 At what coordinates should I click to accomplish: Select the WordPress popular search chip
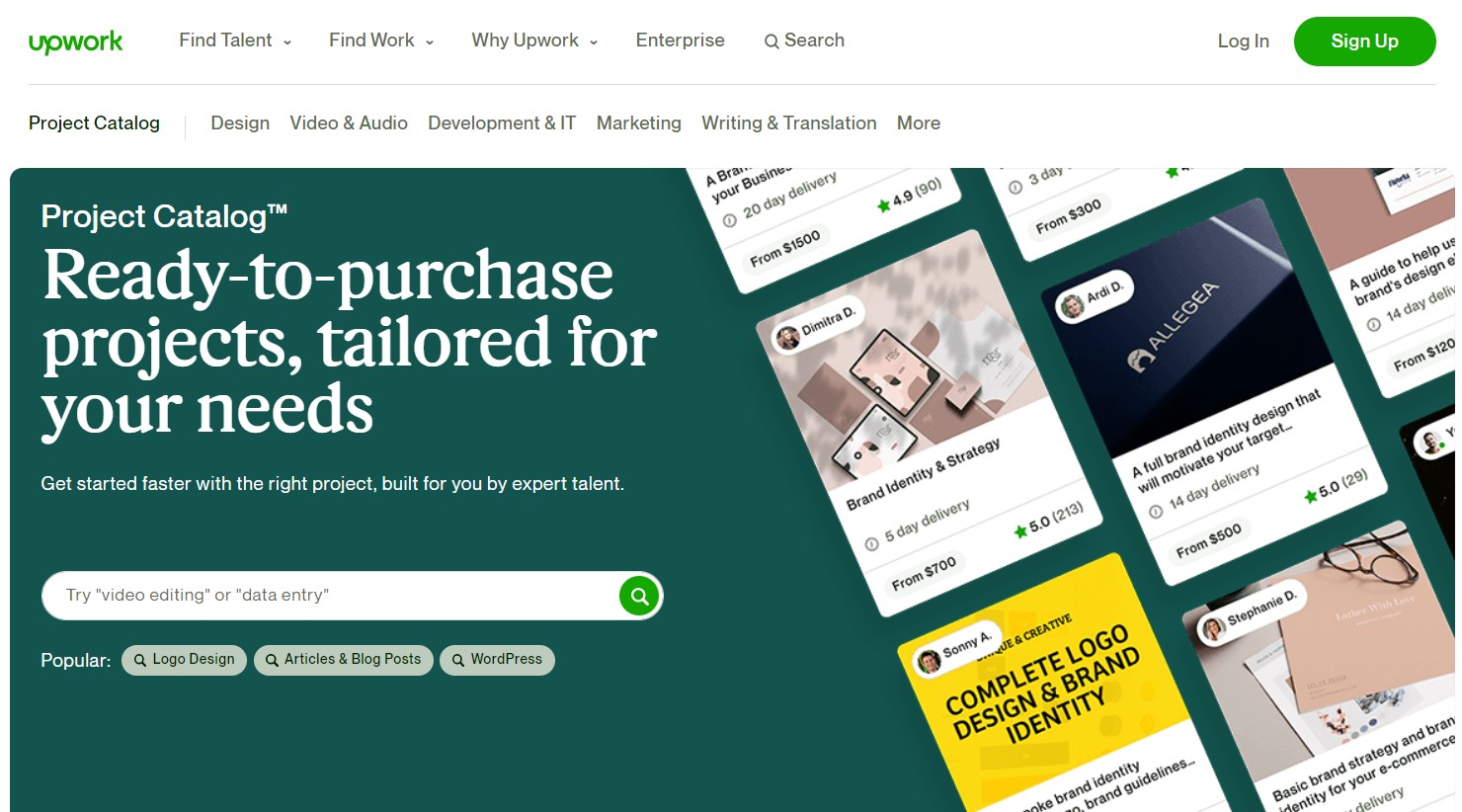[x=497, y=660]
